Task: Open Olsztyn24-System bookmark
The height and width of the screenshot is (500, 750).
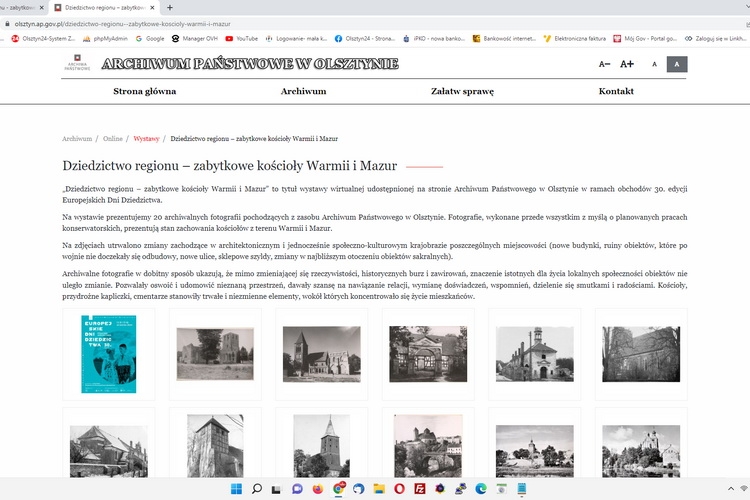Action: 43,39
